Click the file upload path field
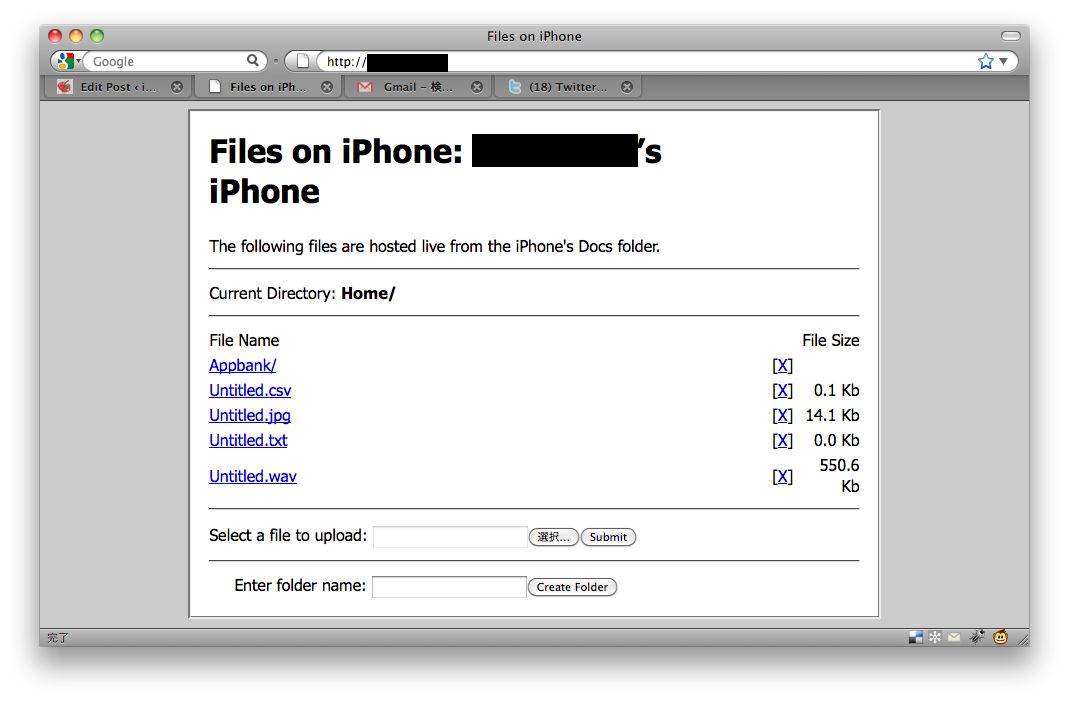The width and height of the screenshot is (1069, 701). 450,537
